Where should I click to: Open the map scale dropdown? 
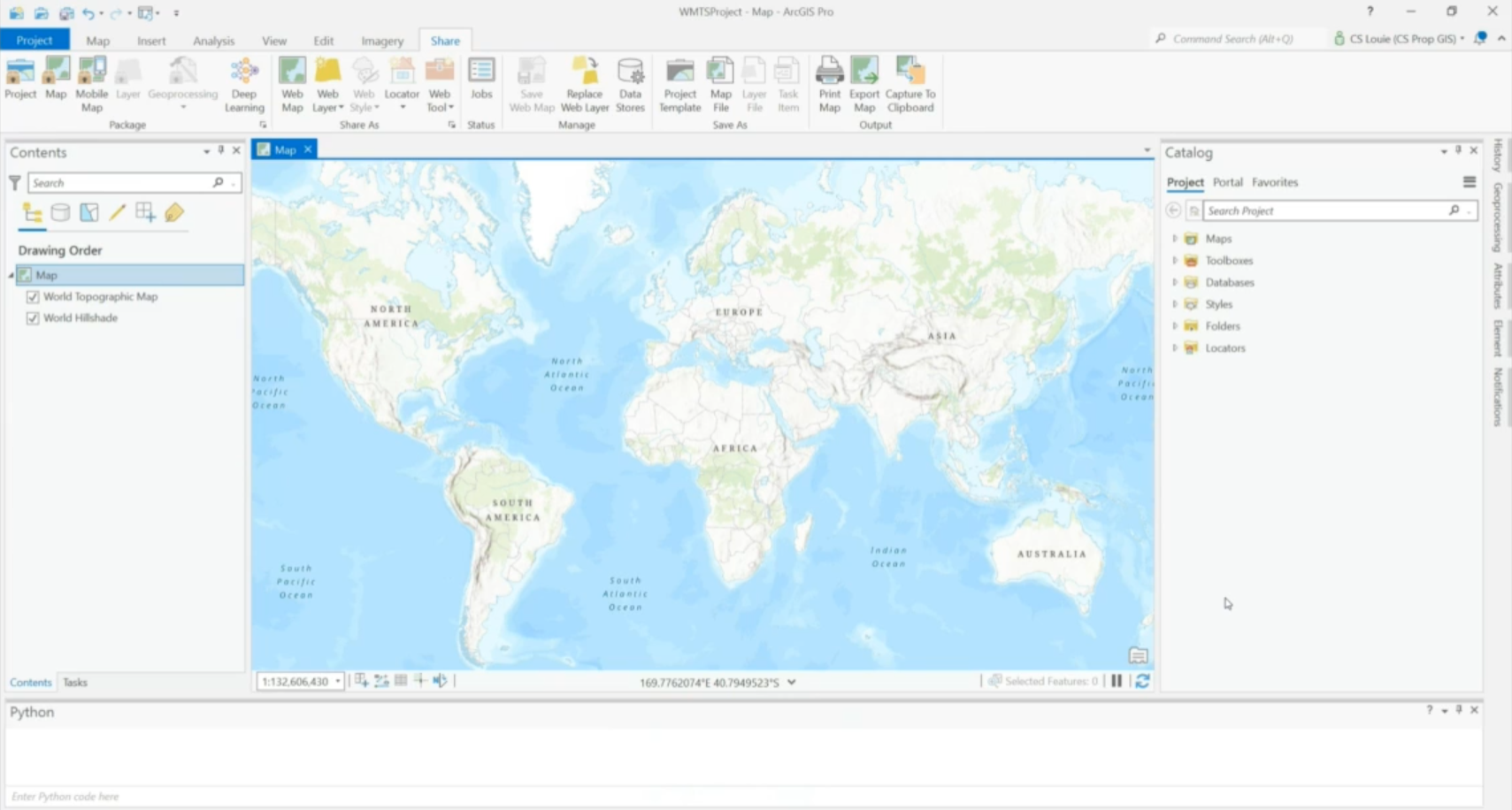pos(338,682)
